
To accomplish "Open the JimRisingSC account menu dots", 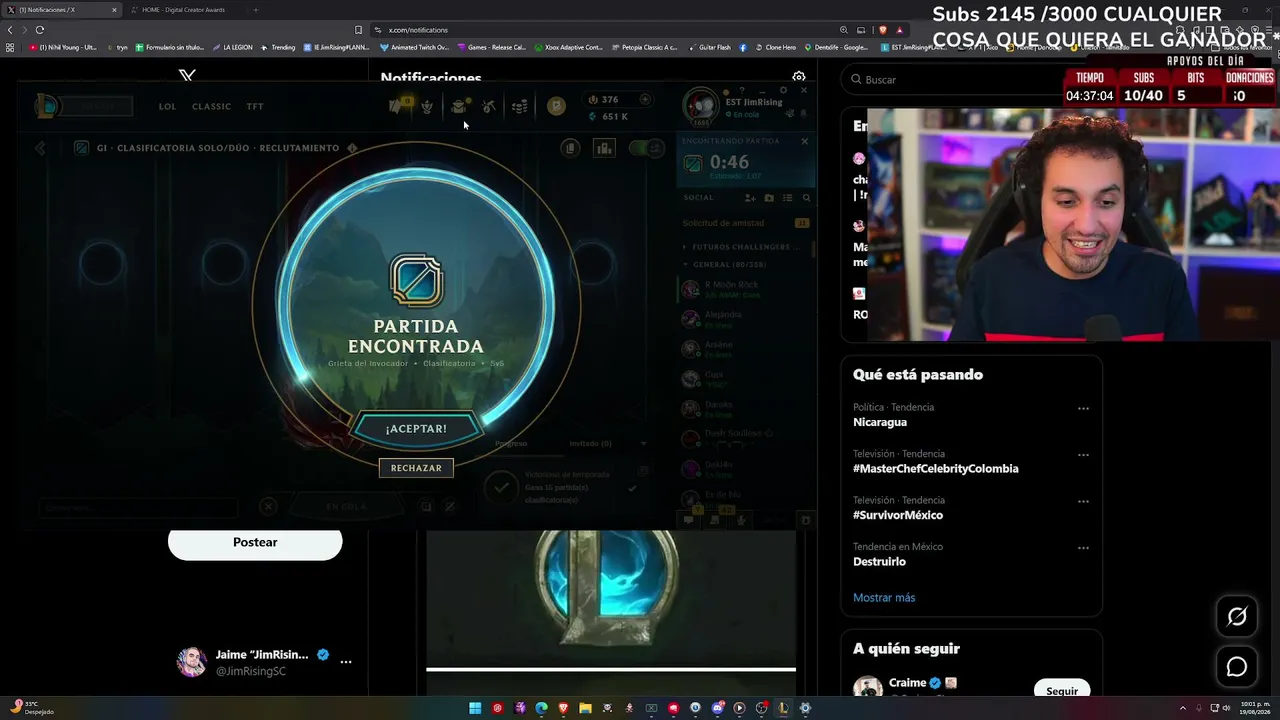I will (346, 662).
